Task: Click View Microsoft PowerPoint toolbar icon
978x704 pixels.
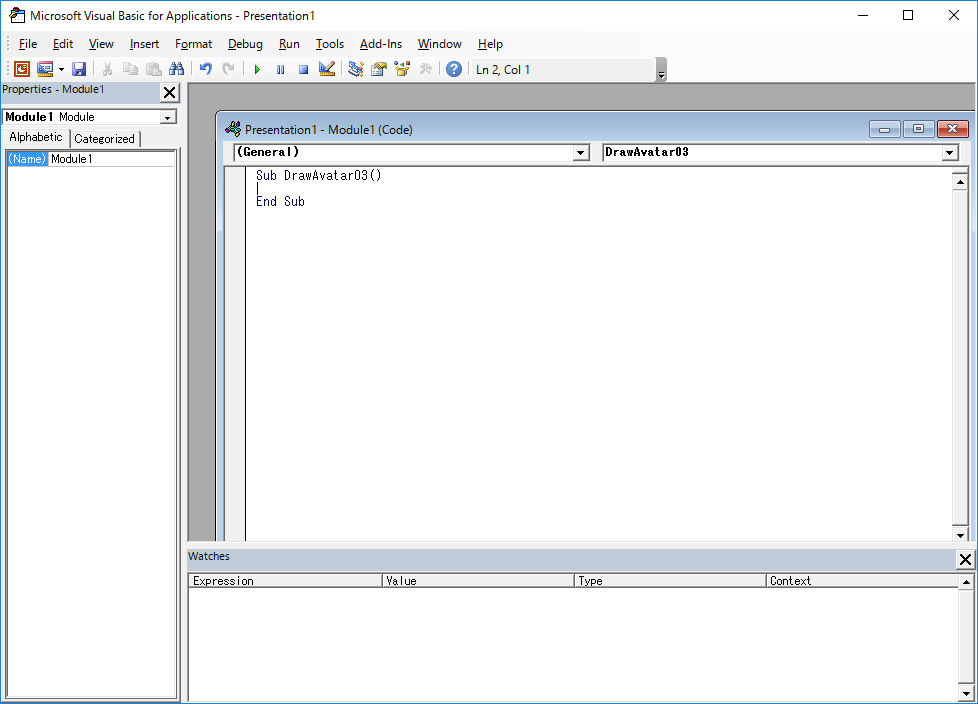Action: [x=22, y=69]
